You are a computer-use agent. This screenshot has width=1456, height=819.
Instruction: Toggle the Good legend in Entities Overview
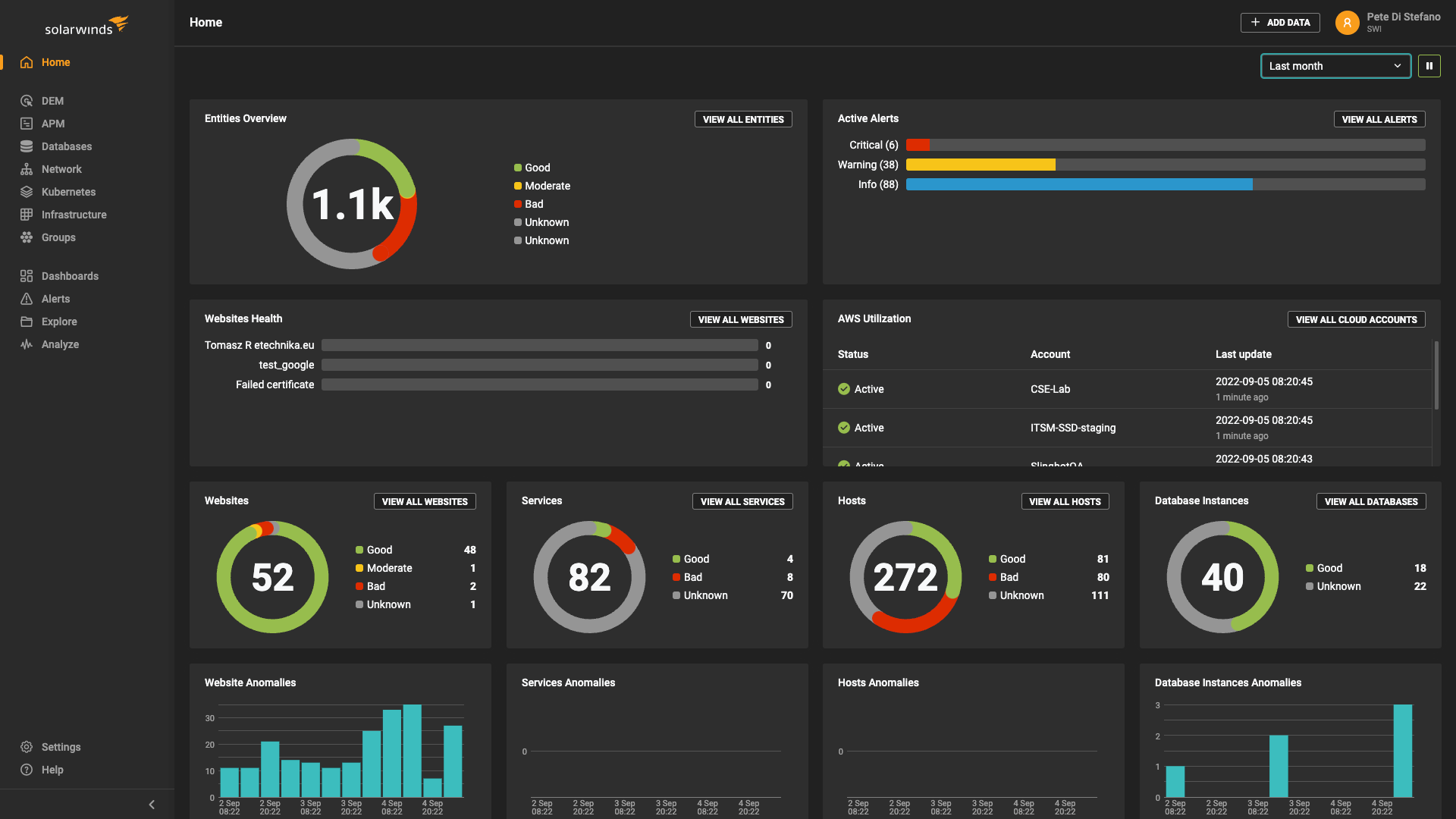[532, 168]
